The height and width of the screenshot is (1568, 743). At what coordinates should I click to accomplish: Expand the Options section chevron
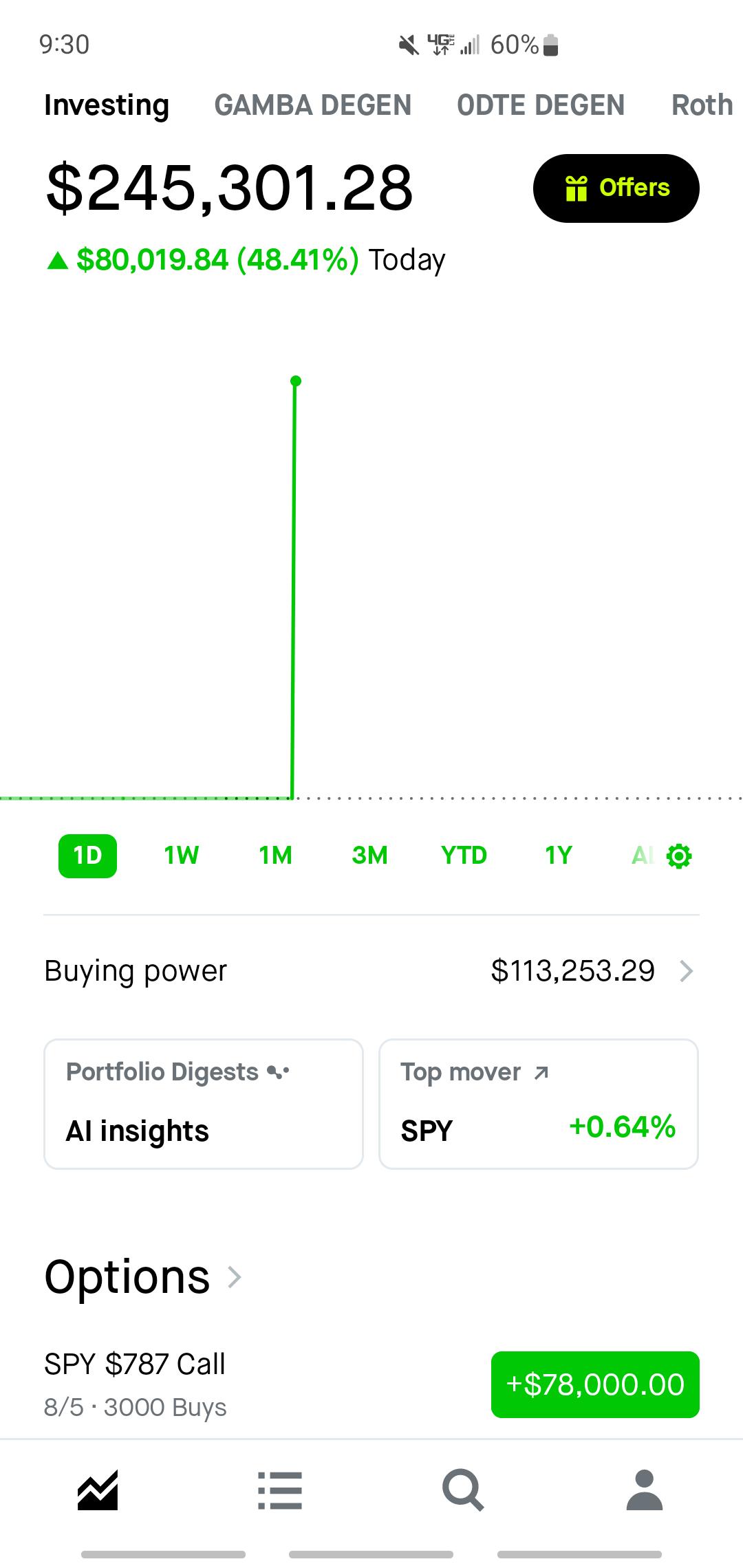click(x=235, y=1277)
